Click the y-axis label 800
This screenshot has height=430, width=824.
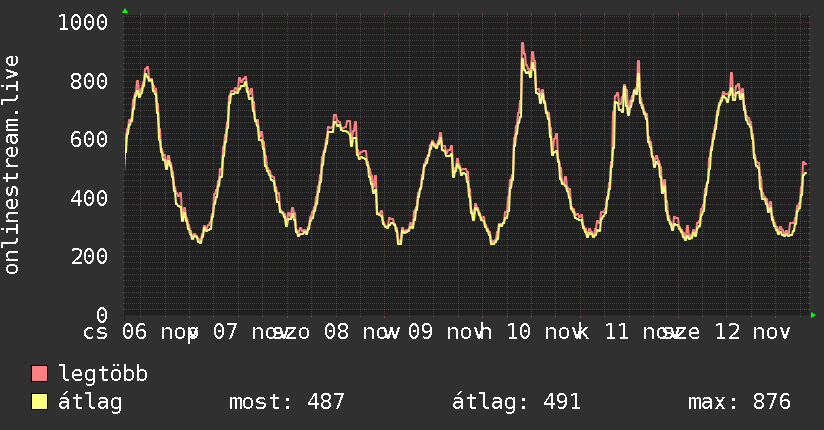[89, 81]
